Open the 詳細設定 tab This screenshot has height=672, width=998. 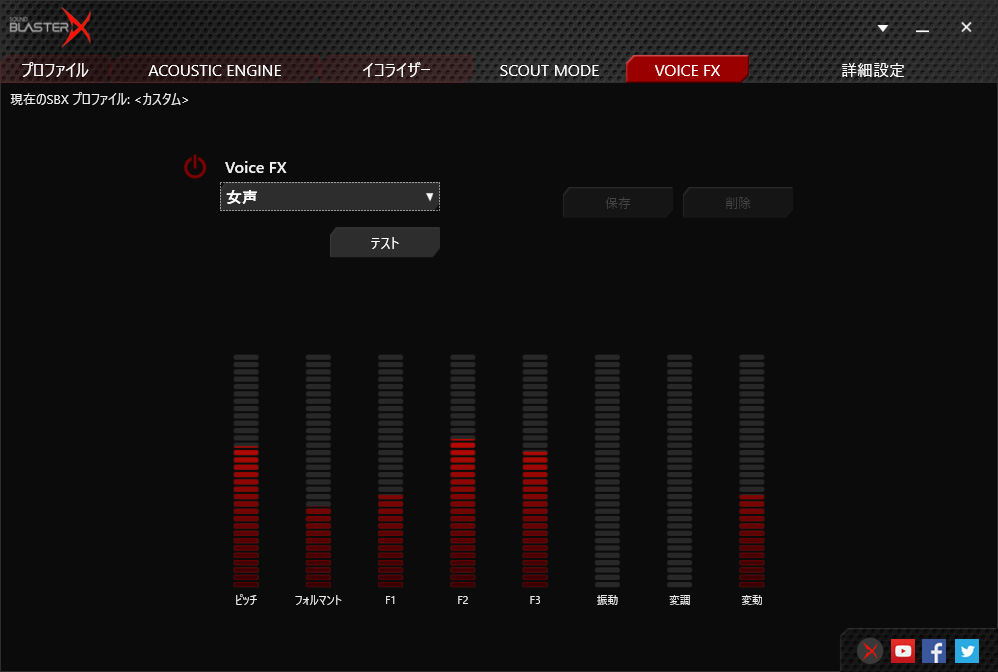click(x=872, y=70)
